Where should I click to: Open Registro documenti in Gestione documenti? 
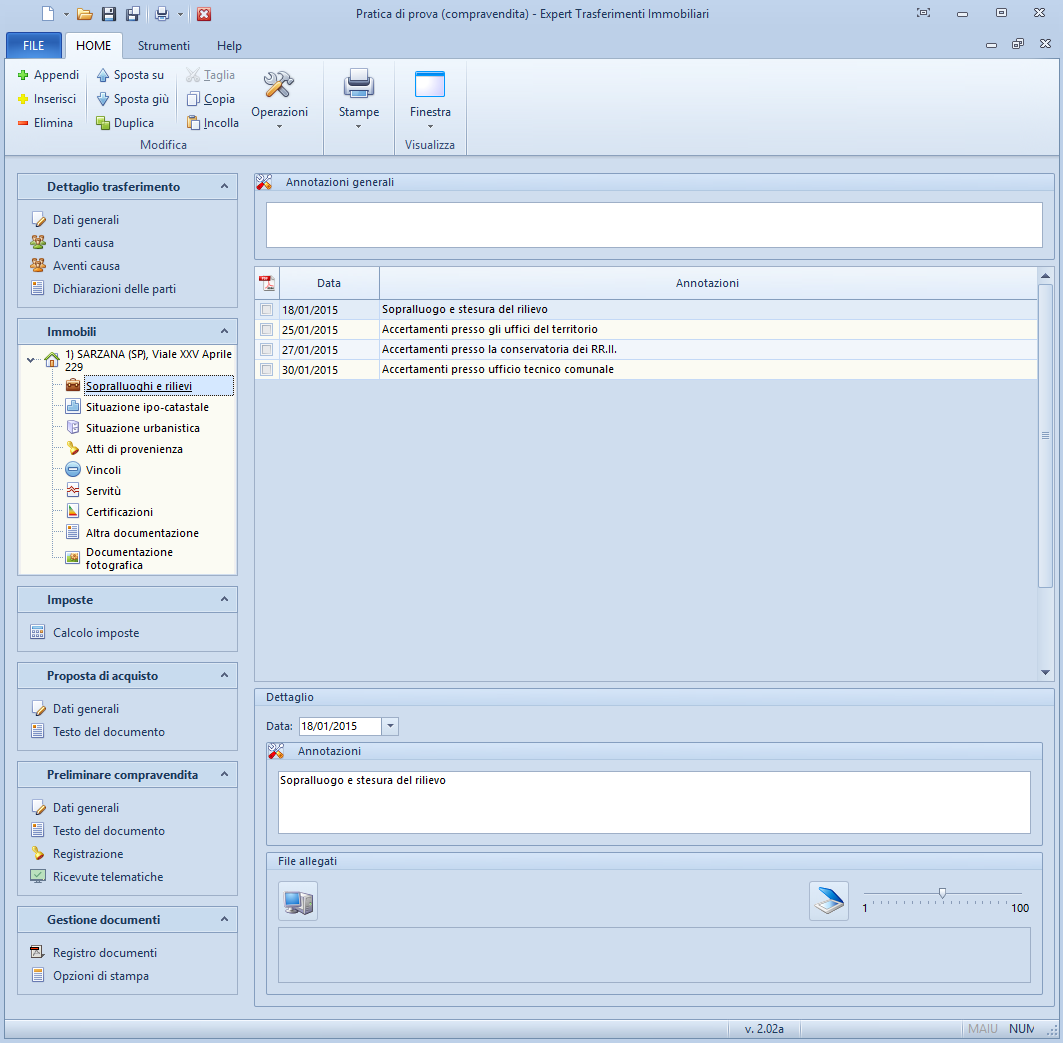pyautogui.click(x=104, y=953)
